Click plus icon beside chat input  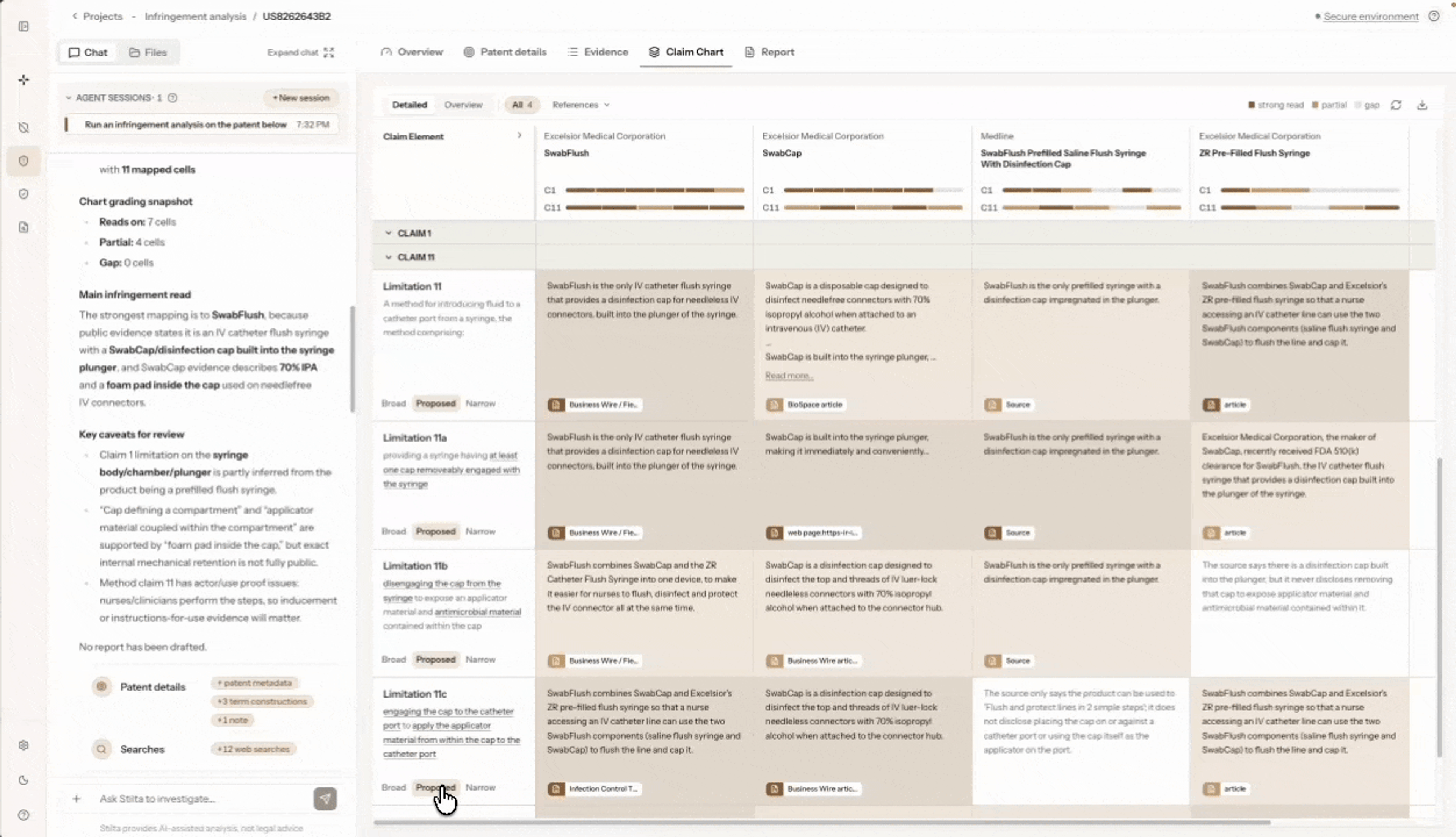click(77, 799)
